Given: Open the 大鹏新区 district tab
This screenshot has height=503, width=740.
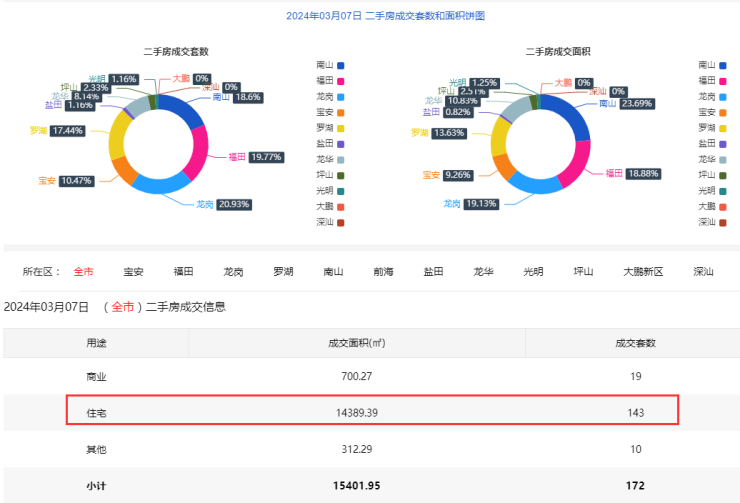Looking at the screenshot, I should (643, 272).
